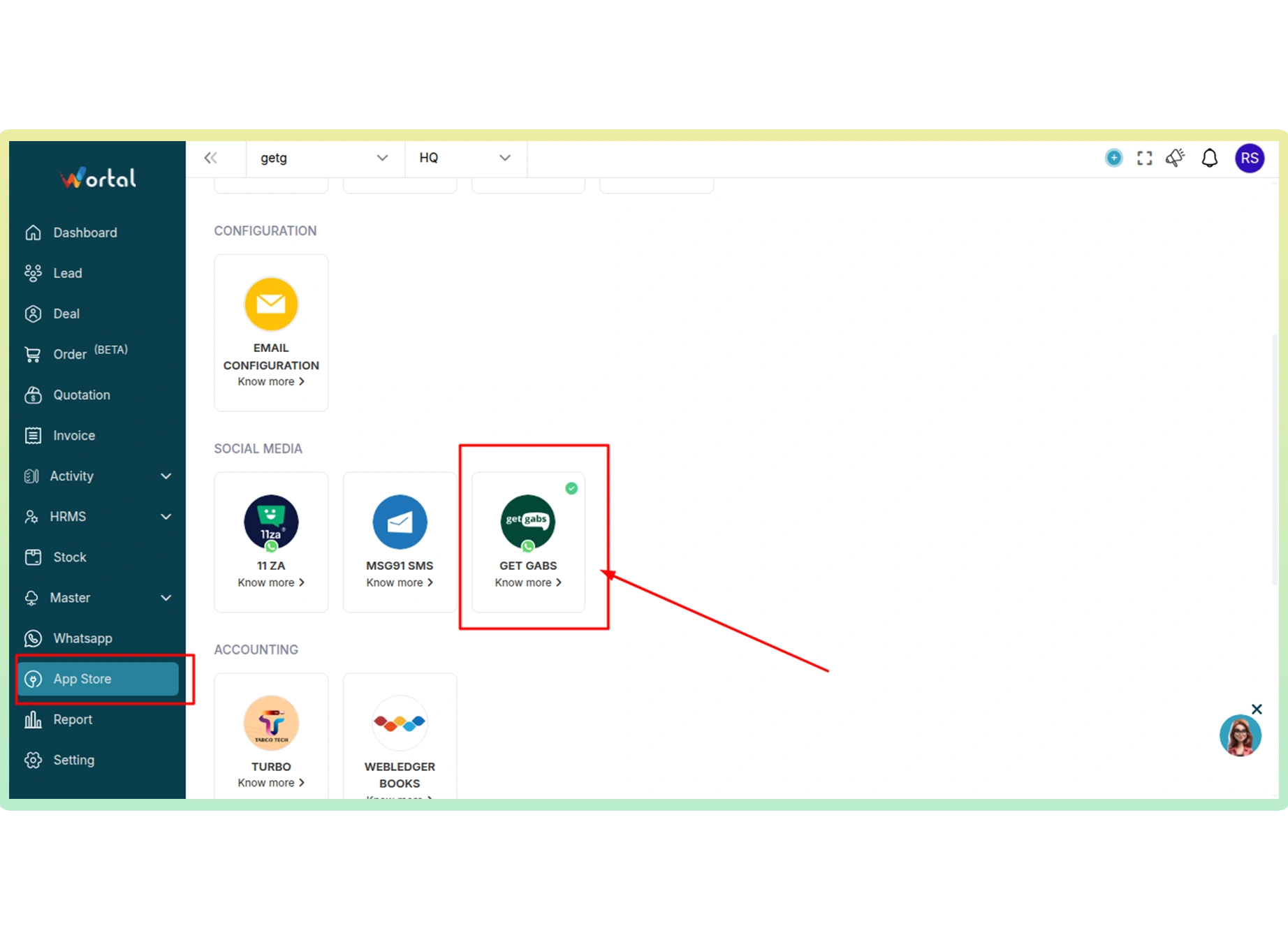The width and height of the screenshot is (1288, 940).
Task: Expand the HRMS submenu chevron
Action: (166, 517)
